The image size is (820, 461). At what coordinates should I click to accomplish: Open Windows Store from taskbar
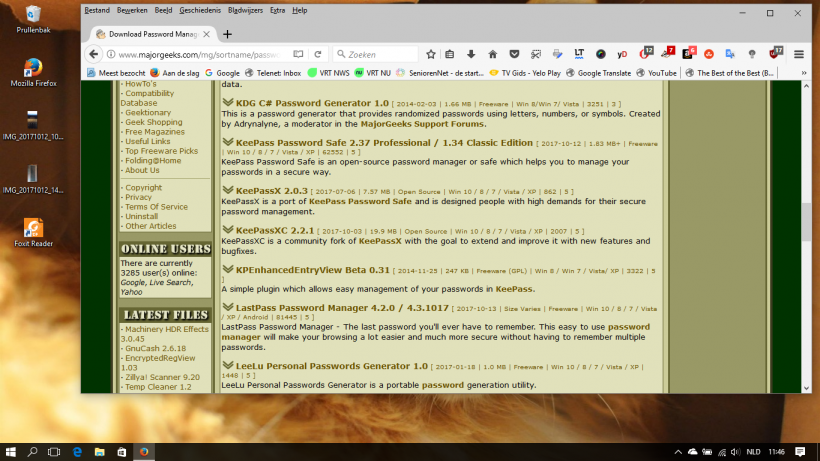121,452
